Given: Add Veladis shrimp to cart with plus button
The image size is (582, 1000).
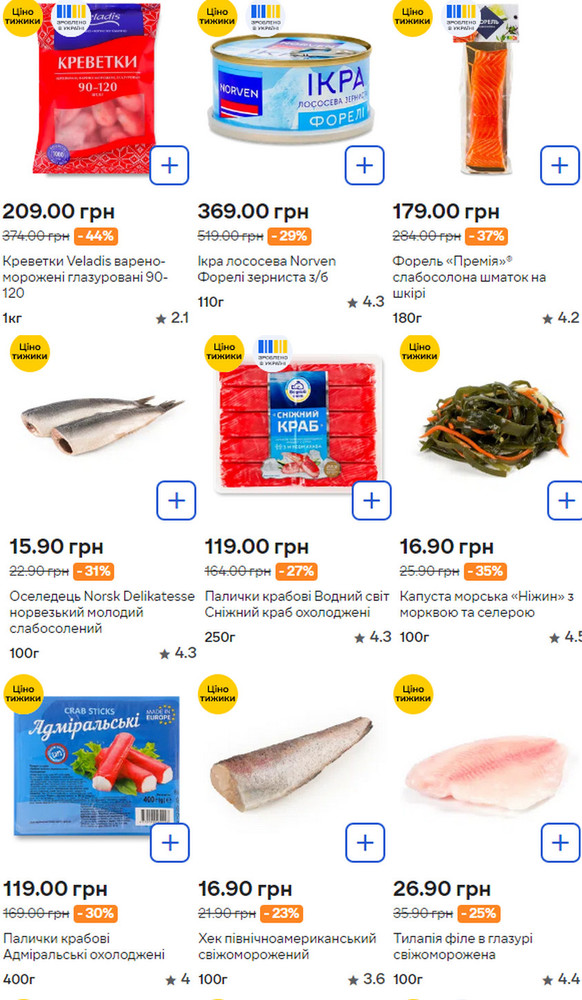Looking at the screenshot, I should click(169, 165).
